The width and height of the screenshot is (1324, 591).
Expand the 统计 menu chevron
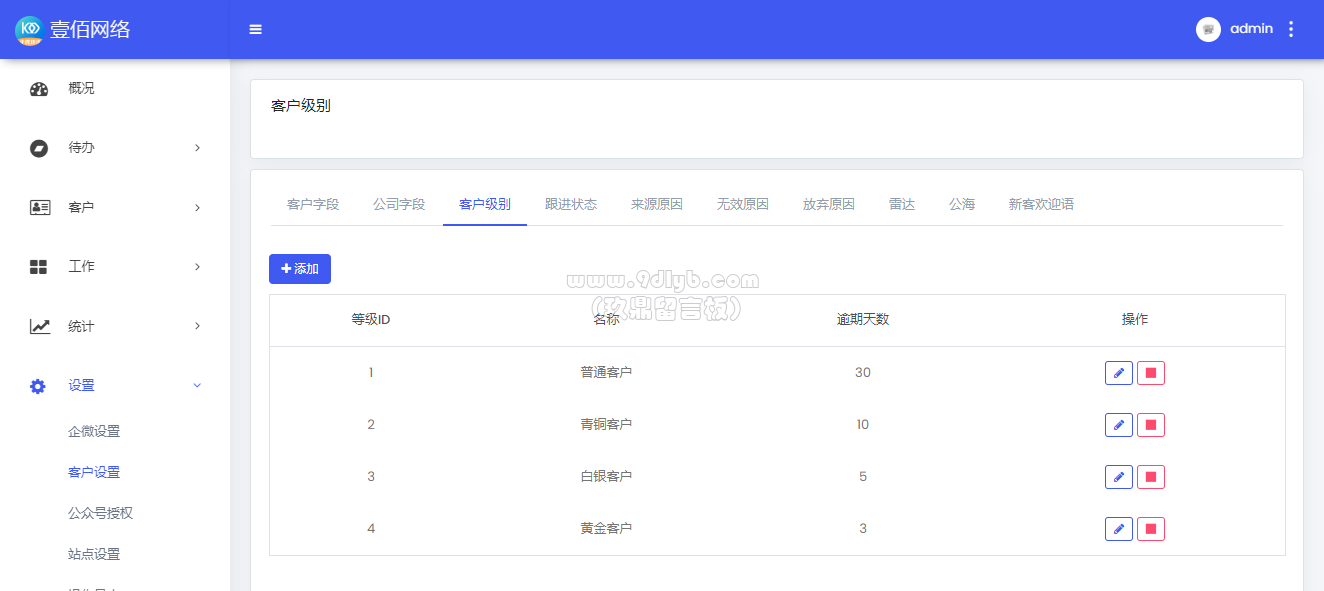197,326
